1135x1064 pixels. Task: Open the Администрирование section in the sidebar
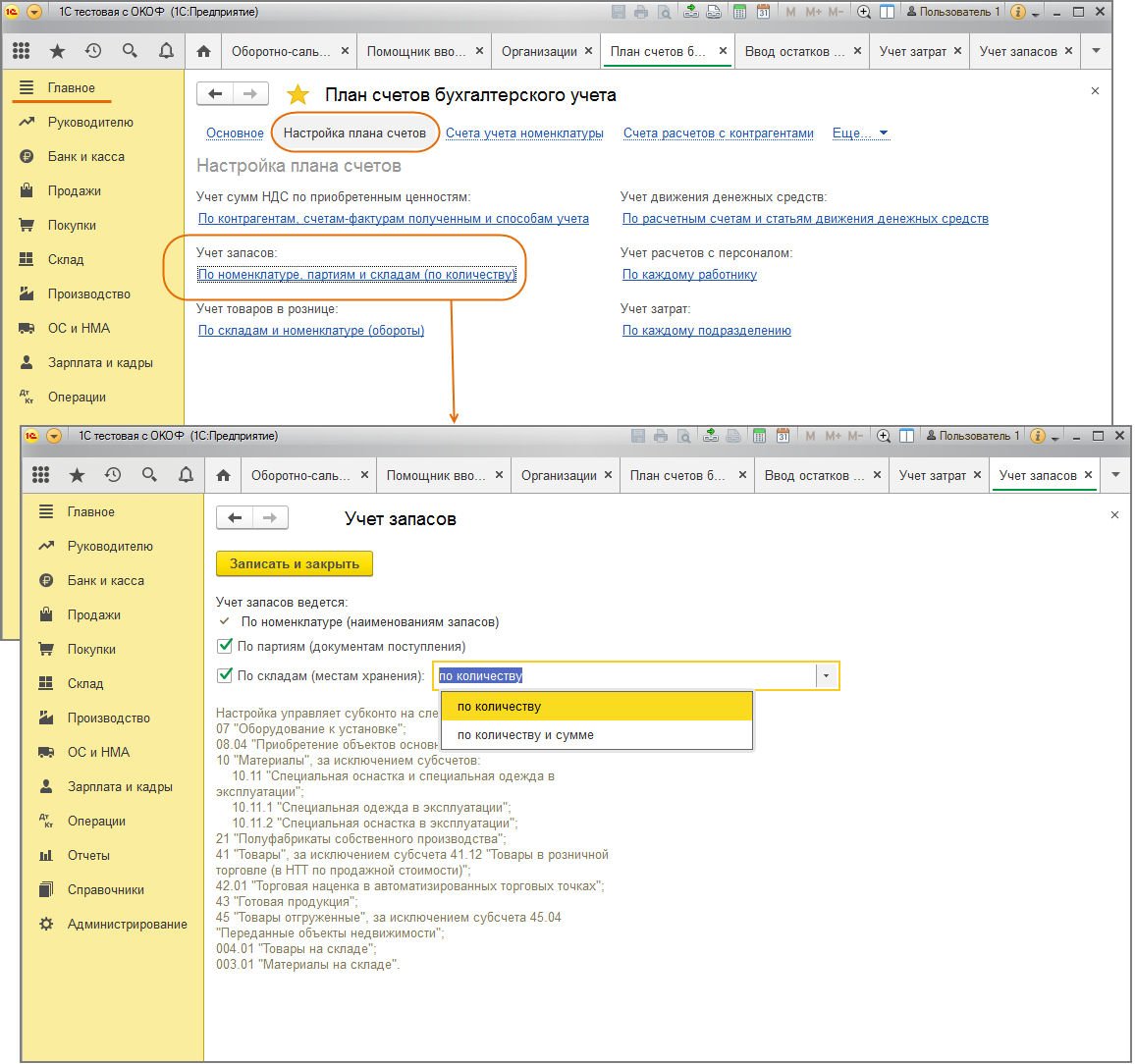tap(127, 925)
